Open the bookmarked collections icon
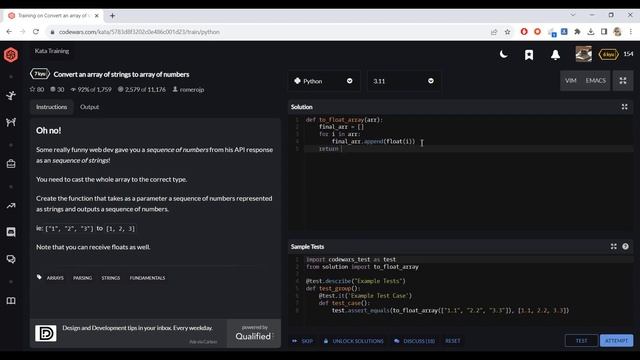640x360 pixels. click(529, 55)
